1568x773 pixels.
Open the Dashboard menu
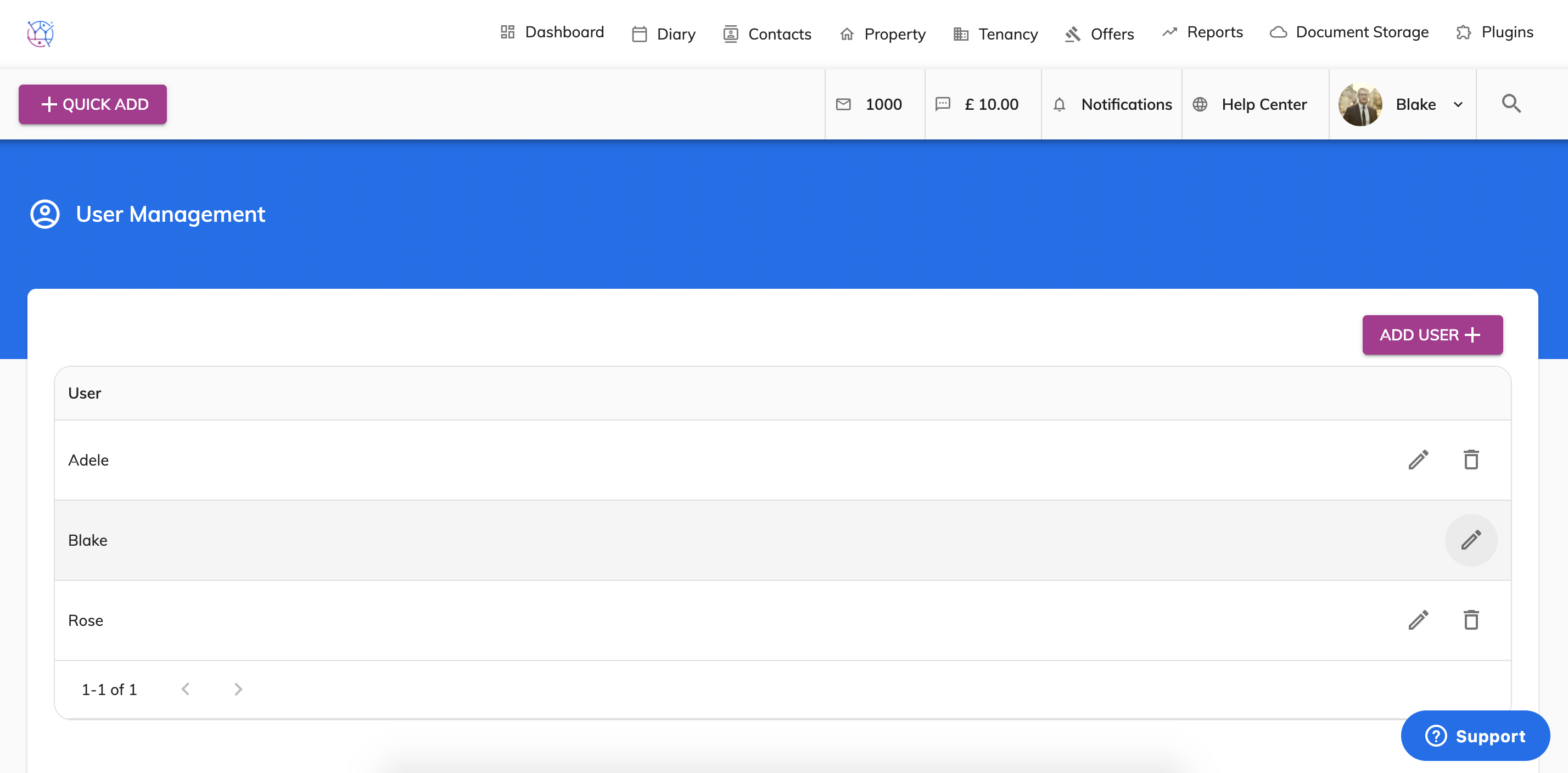(x=552, y=32)
